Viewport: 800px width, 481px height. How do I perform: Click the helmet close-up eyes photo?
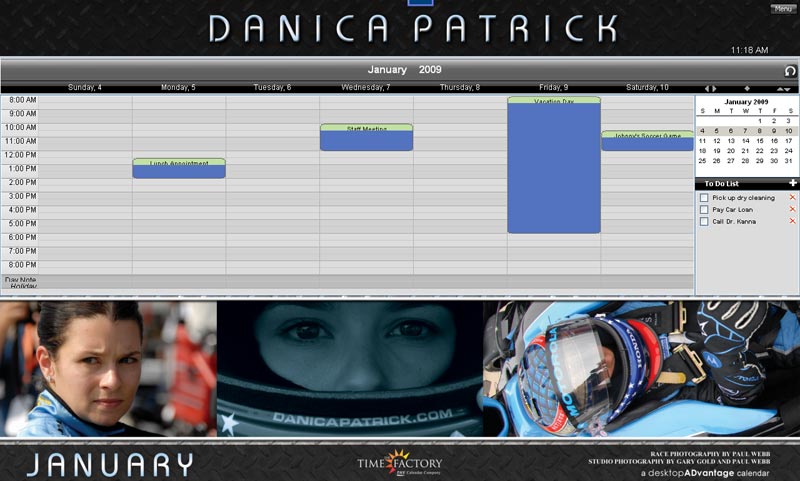point(350,369)
